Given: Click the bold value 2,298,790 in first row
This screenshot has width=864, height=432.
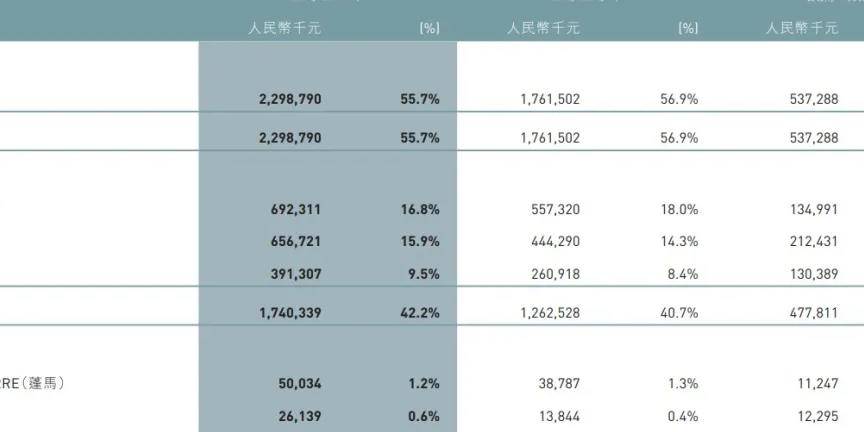Looking at the screenshot, I should 290,99.
